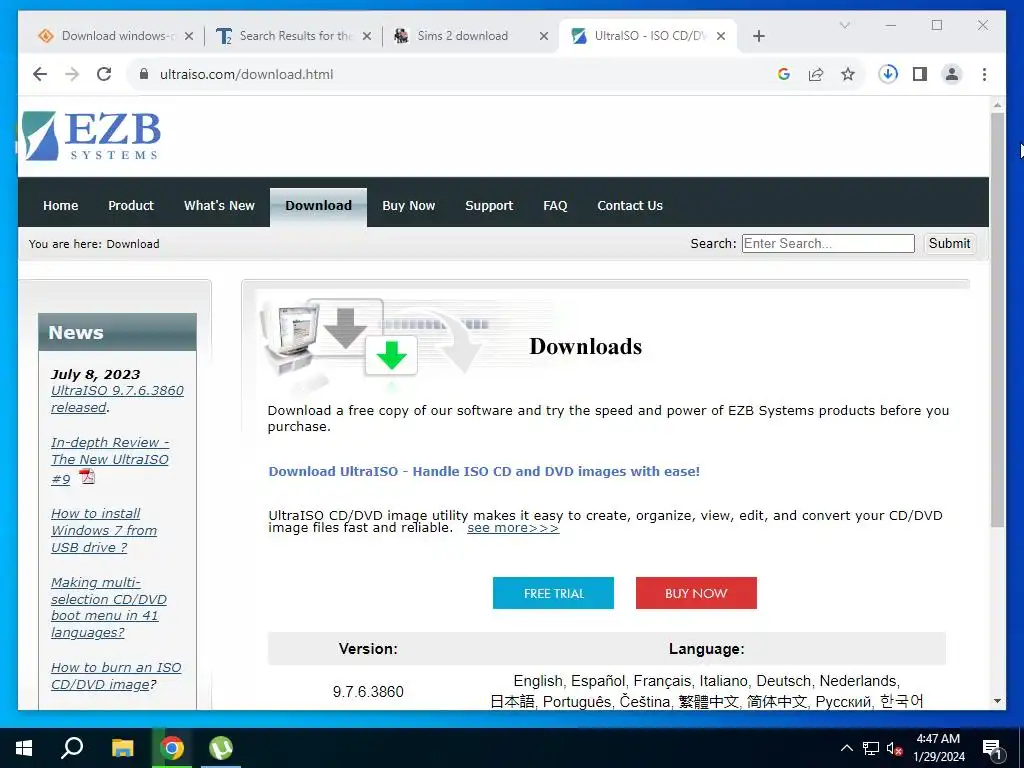This screenshot has width=1024, height=768.
Task: Open Making multi-selection CD/DVD boot menu link
Action: pos(108,607)
